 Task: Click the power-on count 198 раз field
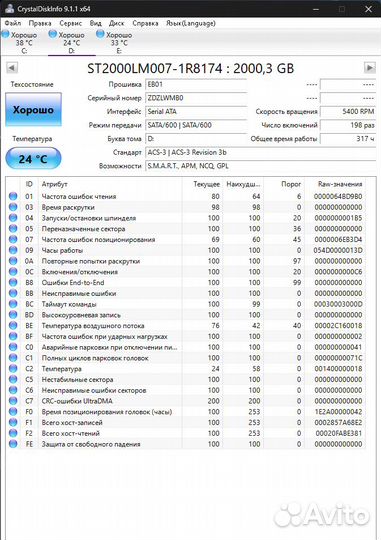click(348, 125)
